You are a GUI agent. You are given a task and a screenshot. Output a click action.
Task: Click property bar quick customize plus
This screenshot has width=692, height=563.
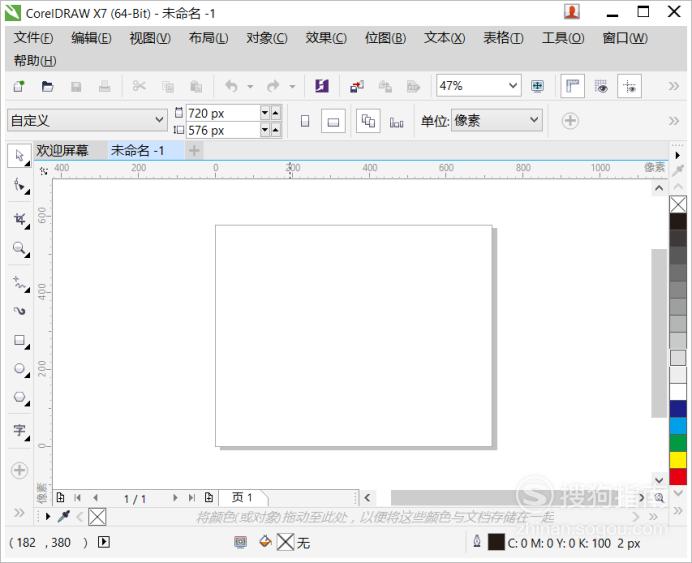tap(570, 120)
